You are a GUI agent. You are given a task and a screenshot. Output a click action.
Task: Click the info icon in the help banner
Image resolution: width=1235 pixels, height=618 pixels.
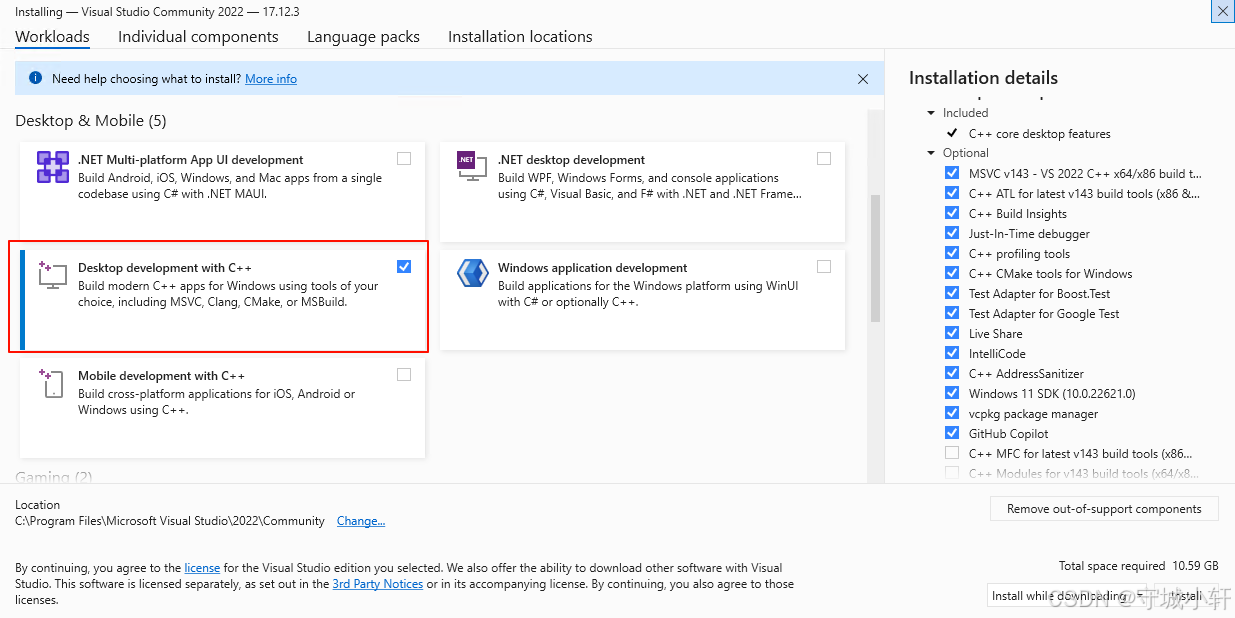point(36,78)
